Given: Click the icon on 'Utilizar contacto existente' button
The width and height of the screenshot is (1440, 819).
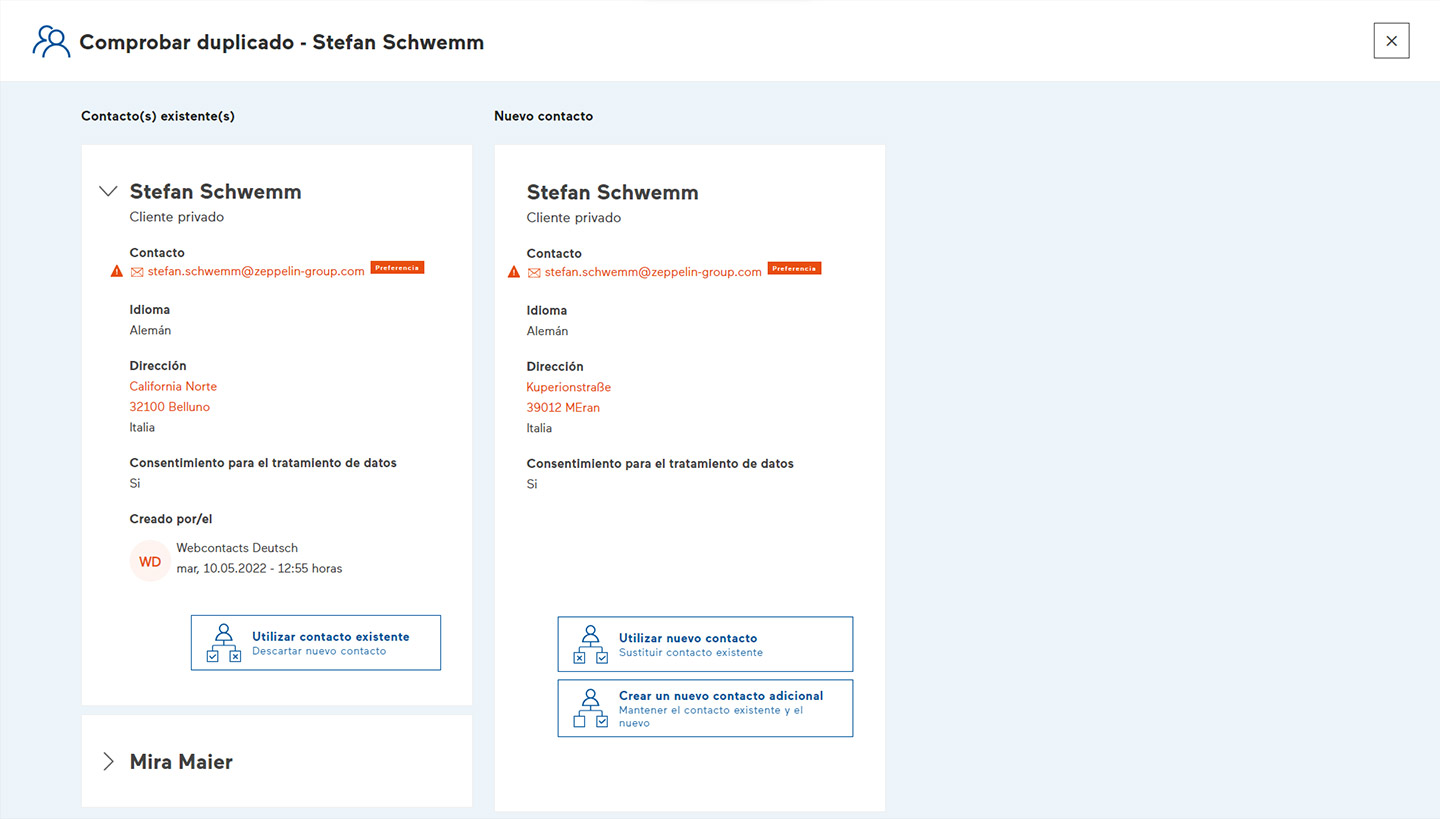Looking at the screenshot, I should click(224, 643).
